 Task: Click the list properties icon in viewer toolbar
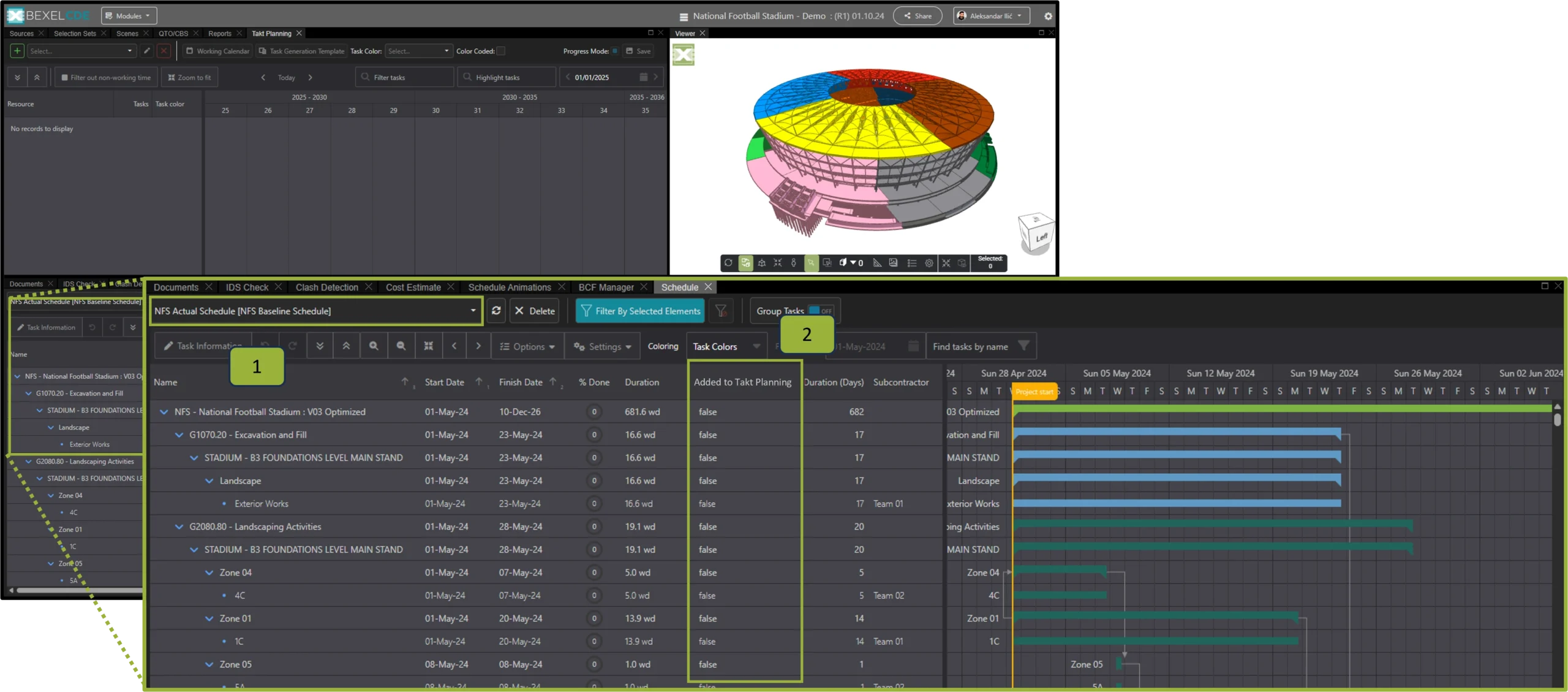pos(911,263)
